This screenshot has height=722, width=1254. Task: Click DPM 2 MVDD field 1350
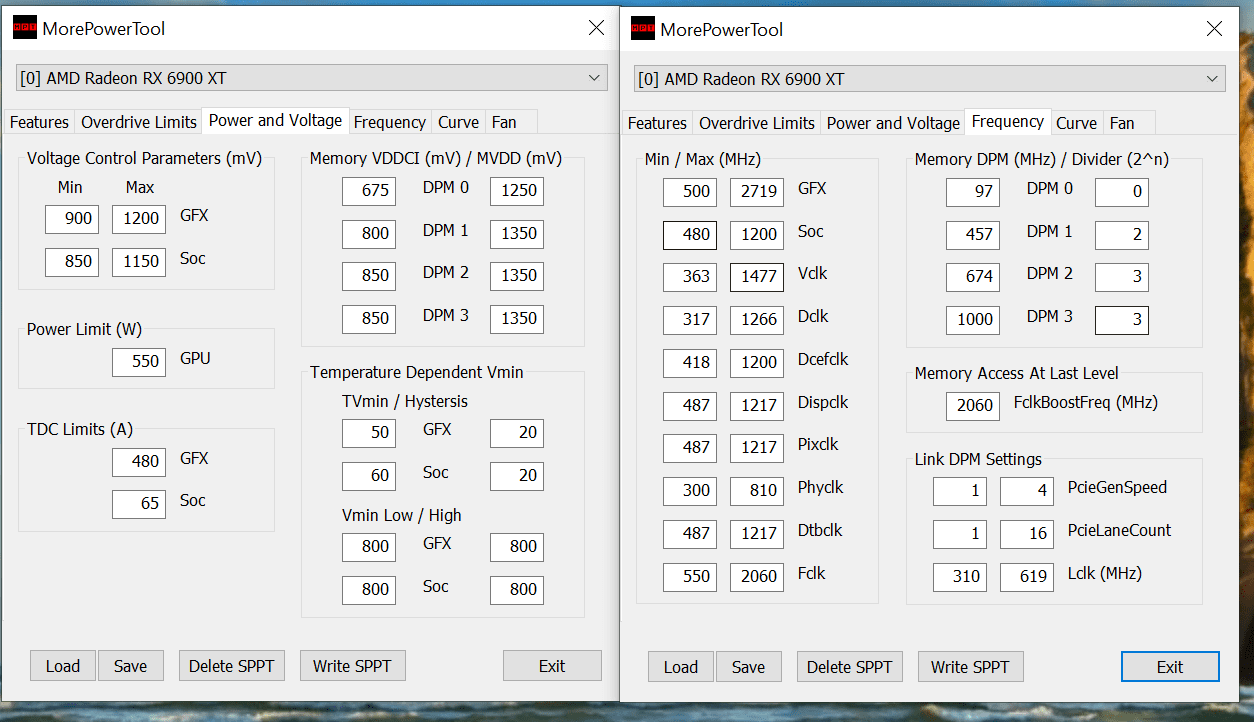pos(517,276)
